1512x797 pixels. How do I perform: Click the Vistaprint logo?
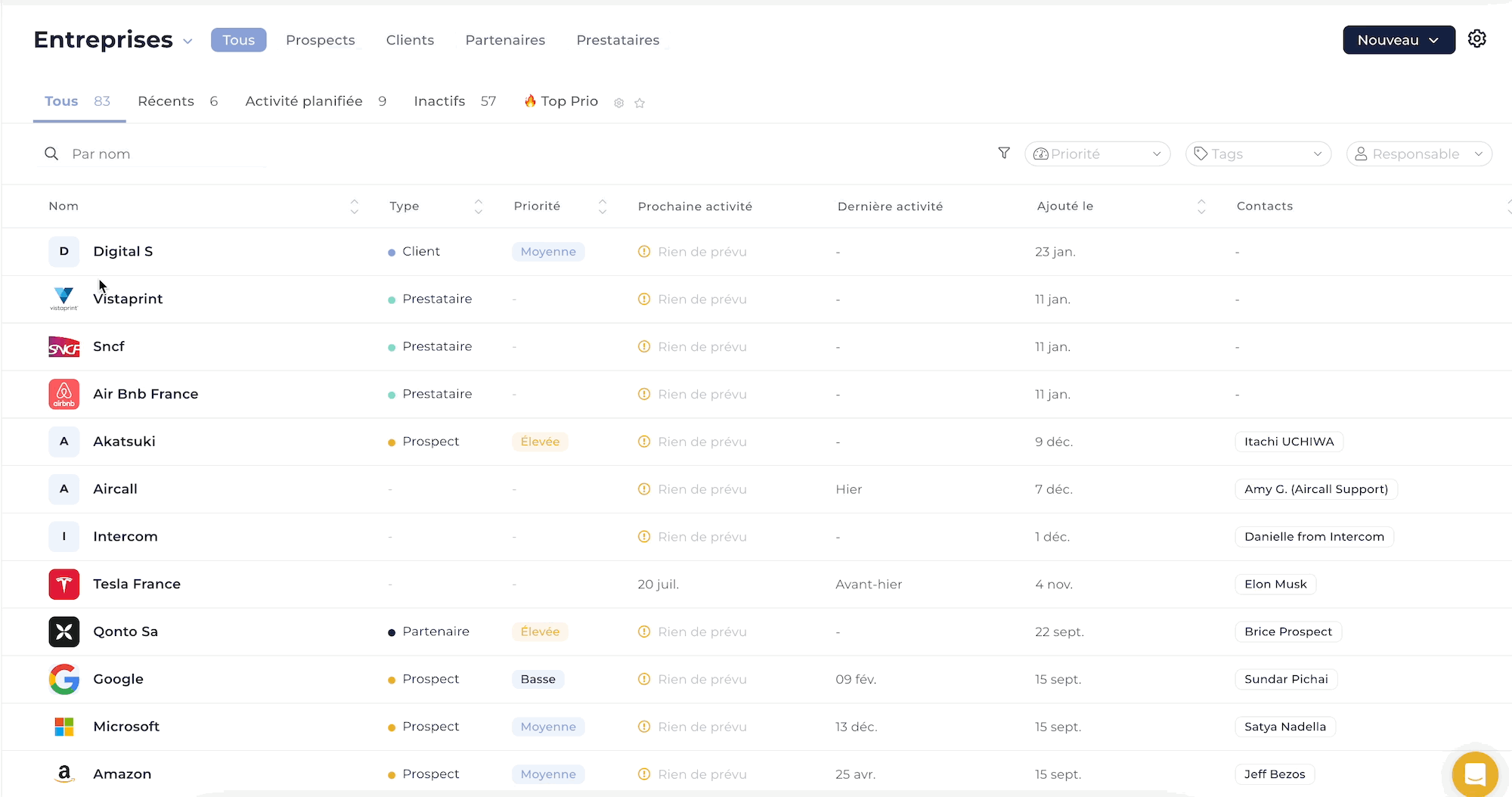point(64,299)
